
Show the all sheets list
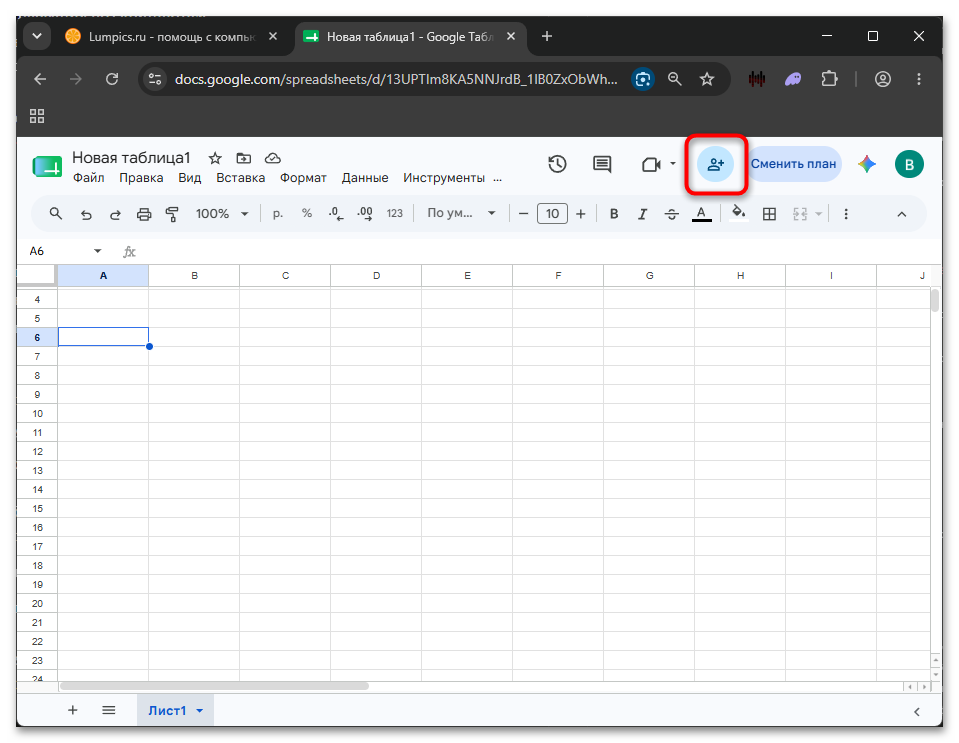tap(108, 711)
